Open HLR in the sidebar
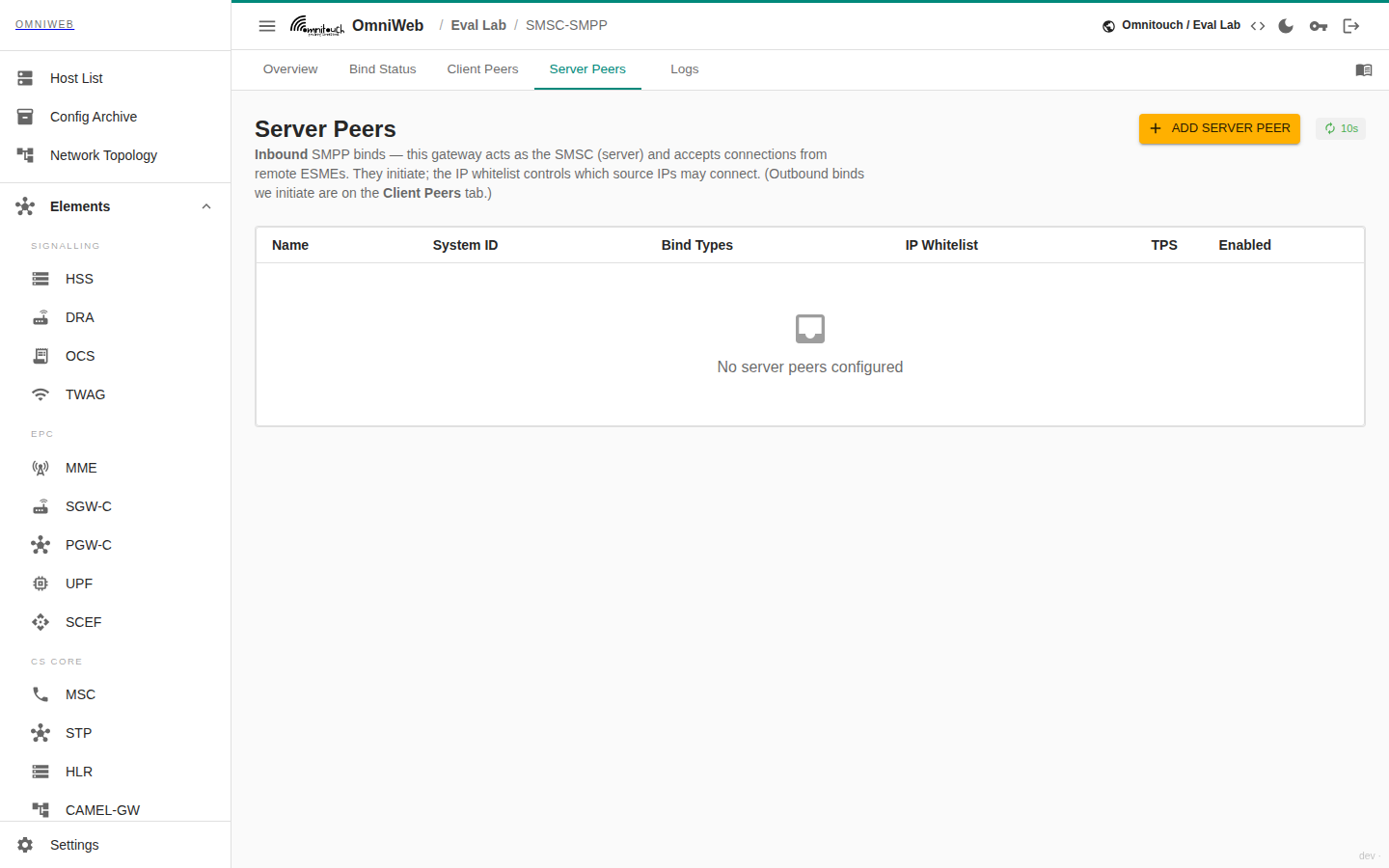Image resolution: width=1389 pixels, height=868 pixels. [x=116, y=772]
